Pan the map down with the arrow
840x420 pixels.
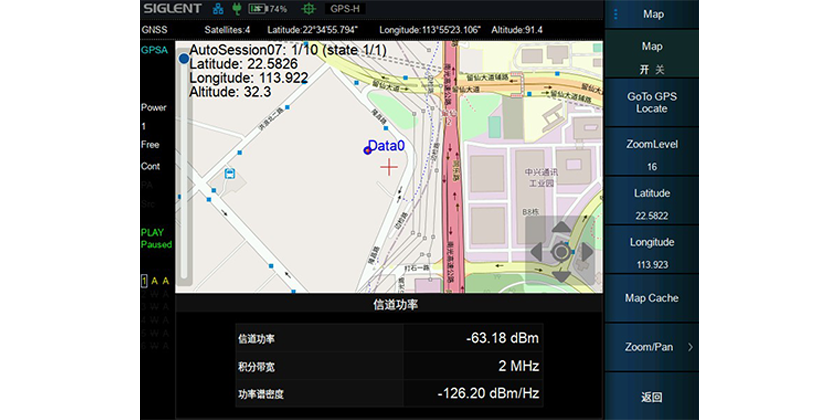(x=561, y=274)
